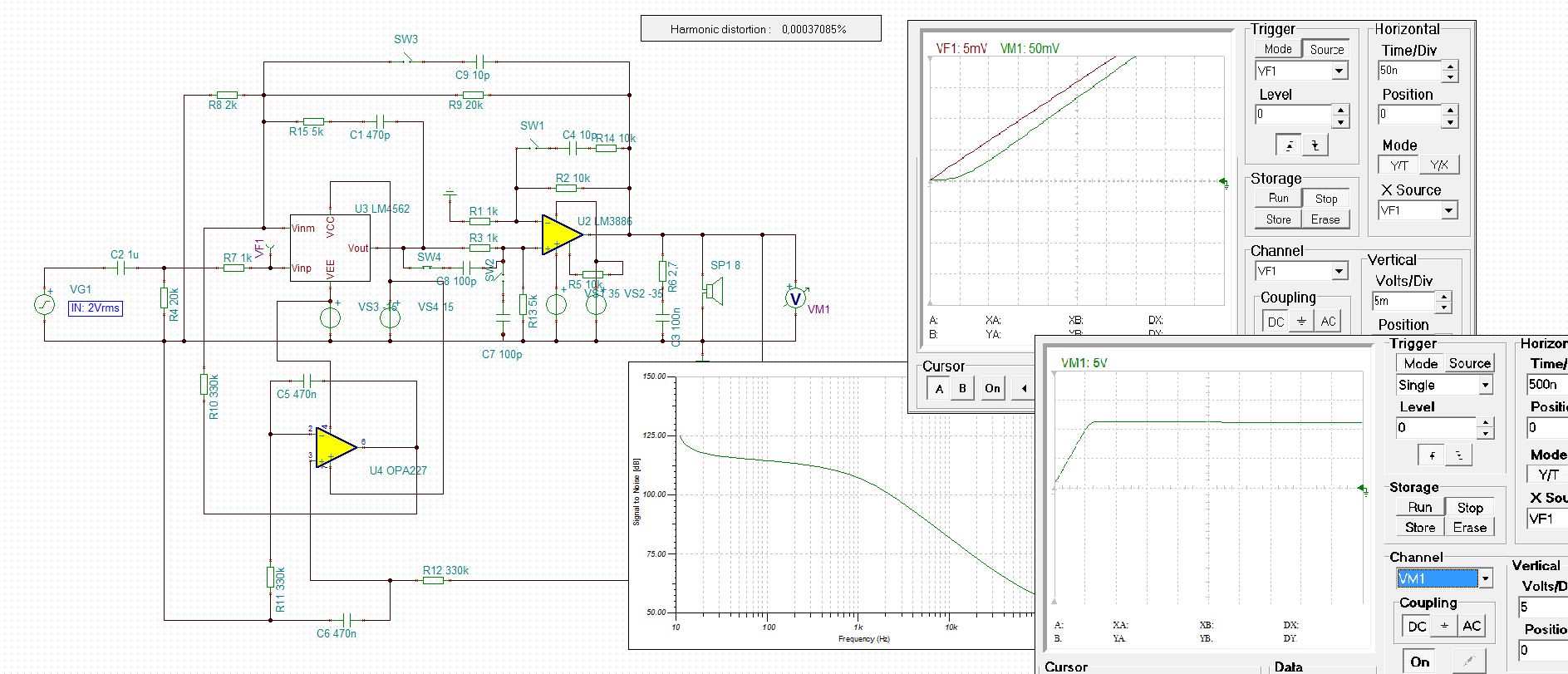The height and width of the screenshot is (674, 1568).
Task: Click the IN: 2Vrms label box
Action: (x=96, y=308)
